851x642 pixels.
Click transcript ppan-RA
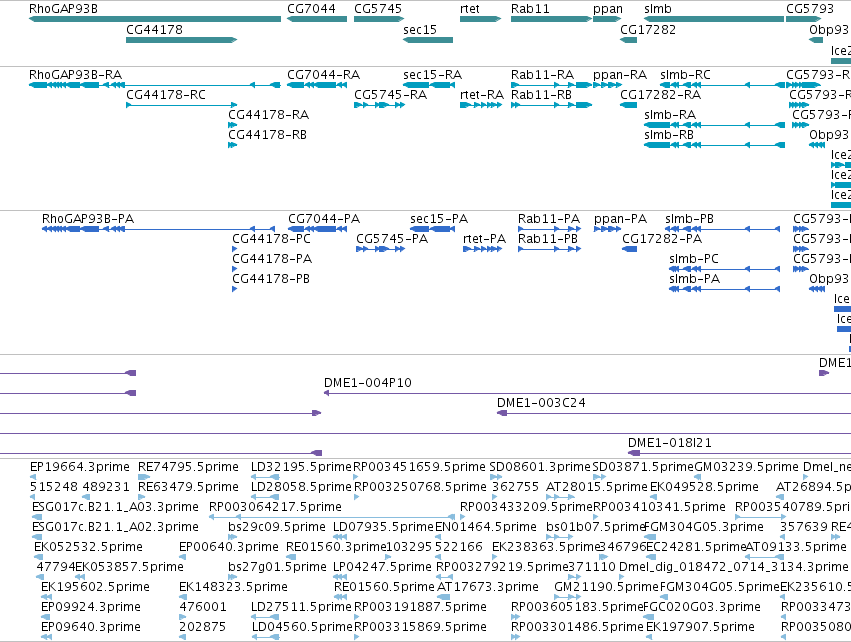(x=607, y=85)
